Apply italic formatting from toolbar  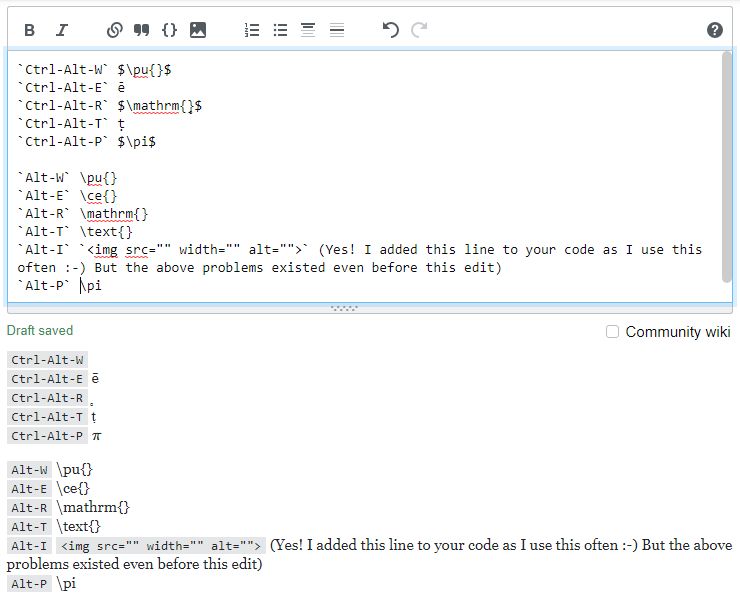(62, 30)
